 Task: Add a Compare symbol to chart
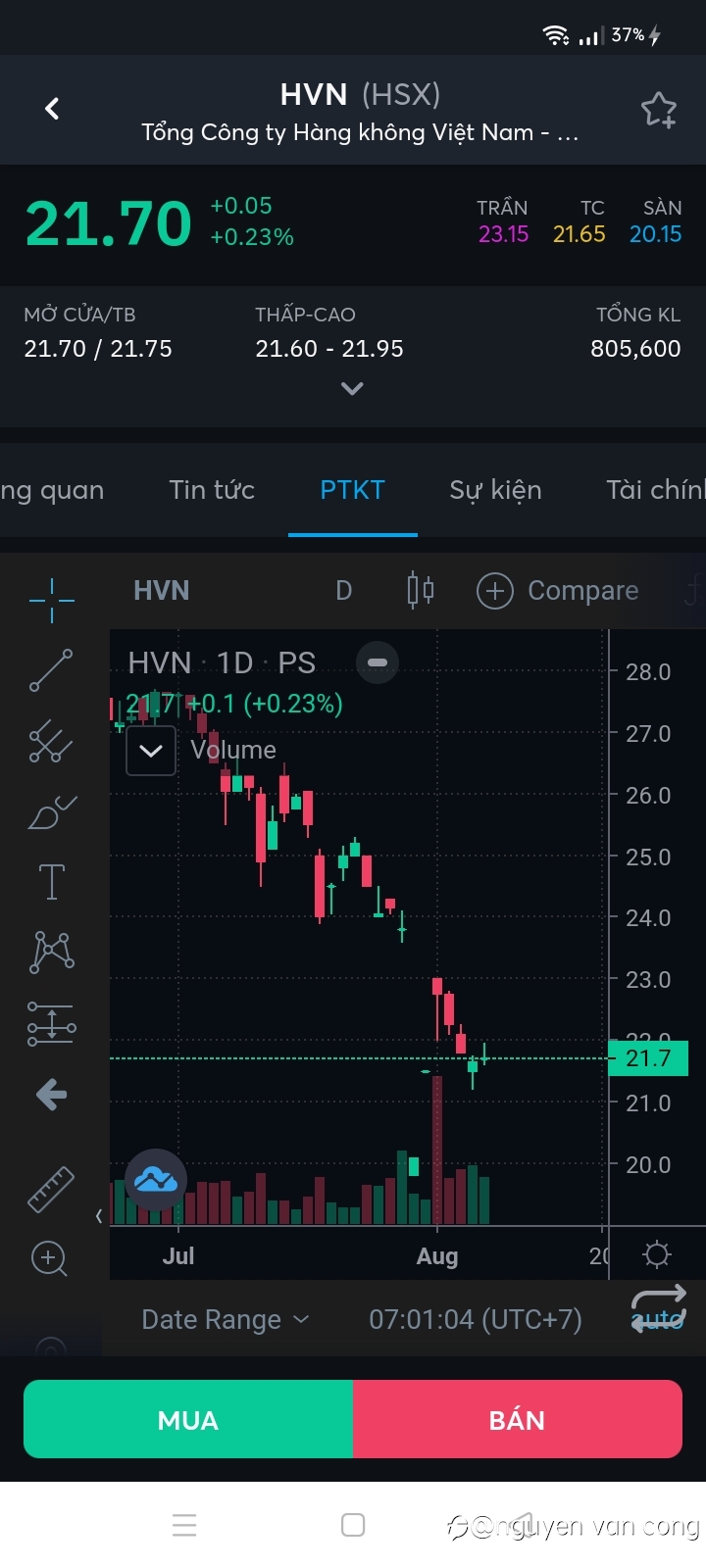click(x=557, y=591)
